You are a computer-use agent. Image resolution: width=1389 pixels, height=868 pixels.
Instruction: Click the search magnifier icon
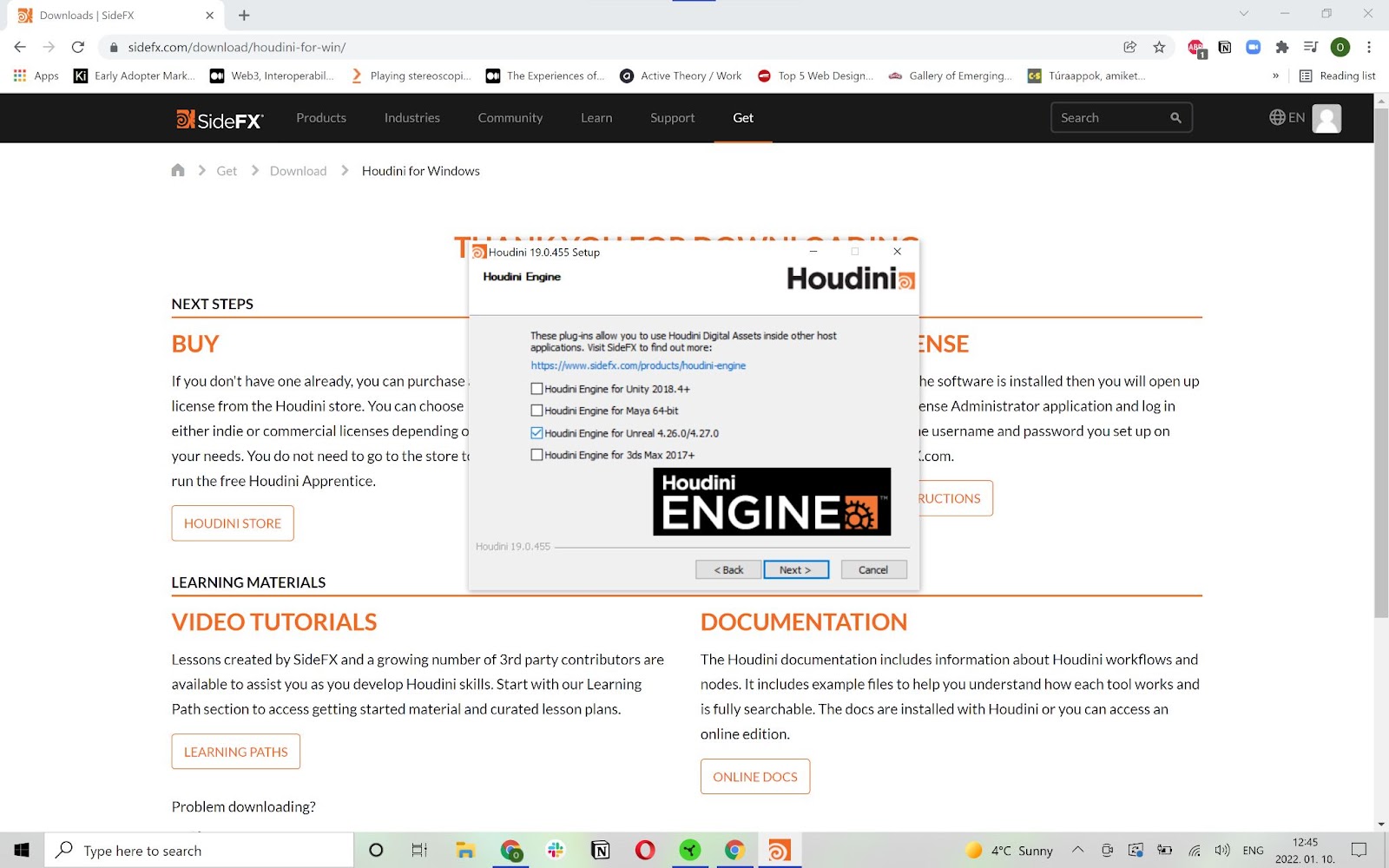pos(1175,118)
